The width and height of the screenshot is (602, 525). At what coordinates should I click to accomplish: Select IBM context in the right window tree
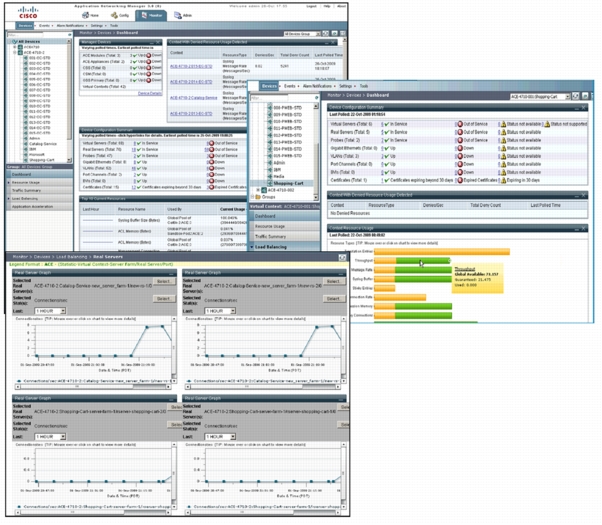pyautogui.click(x=277, y=169)
